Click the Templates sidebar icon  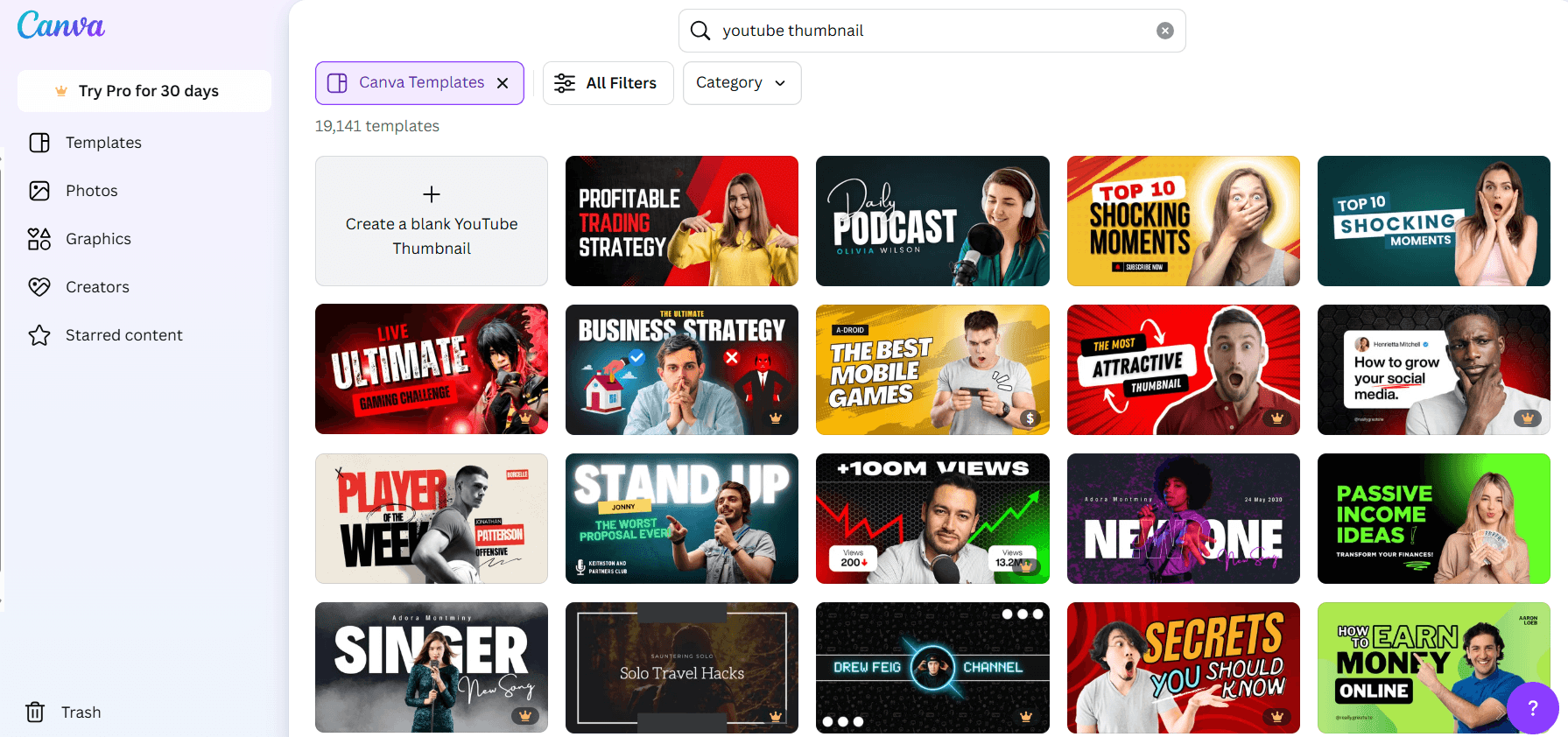39,143
